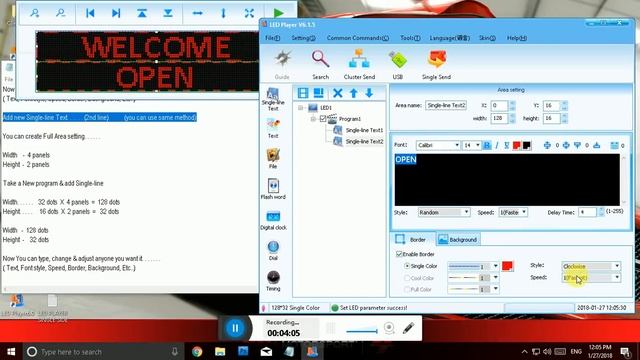Screen dimensions: 640x360
Task: Jump to first item in preview toolbar
Action: pos(90,13)
